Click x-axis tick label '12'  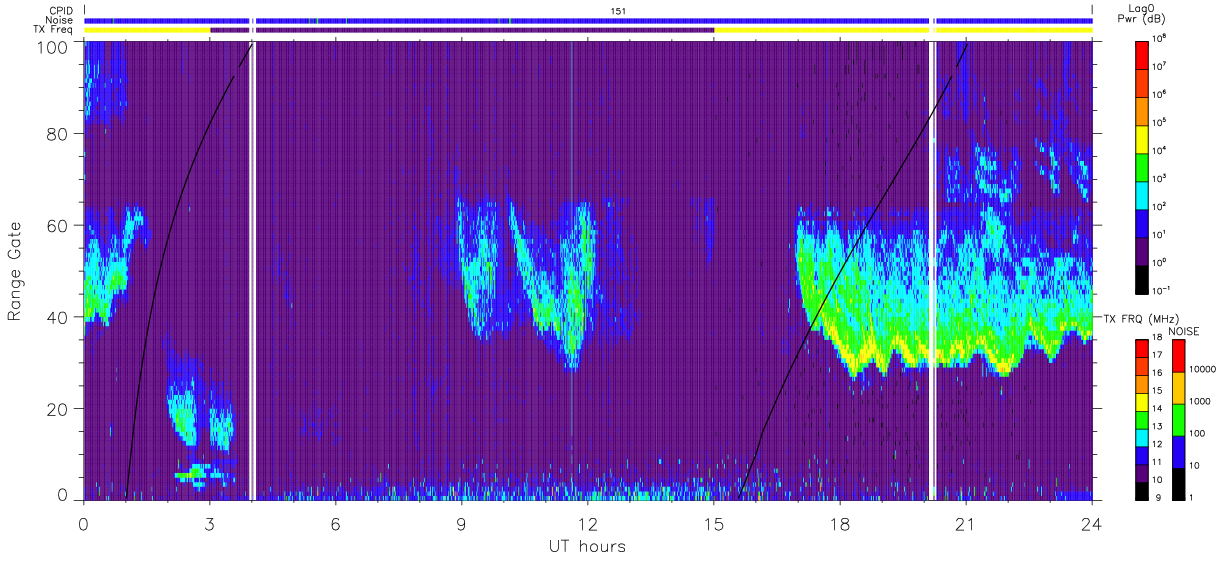click(587, 523)
